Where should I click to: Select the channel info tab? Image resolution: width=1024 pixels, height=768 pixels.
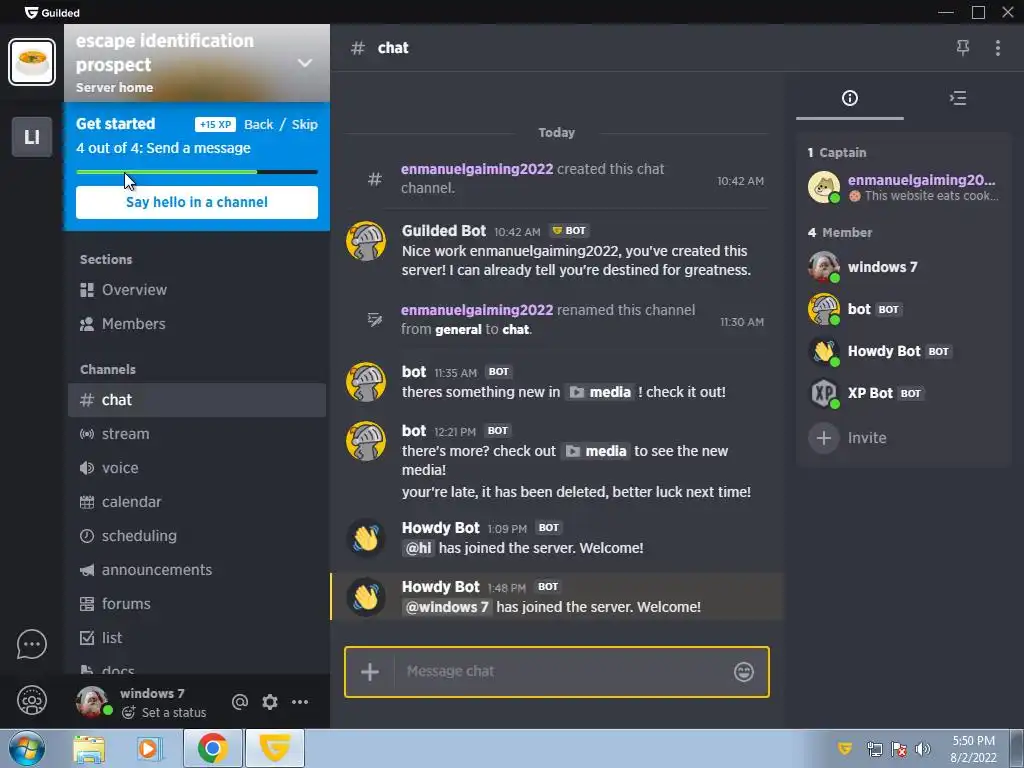point(850,98)
